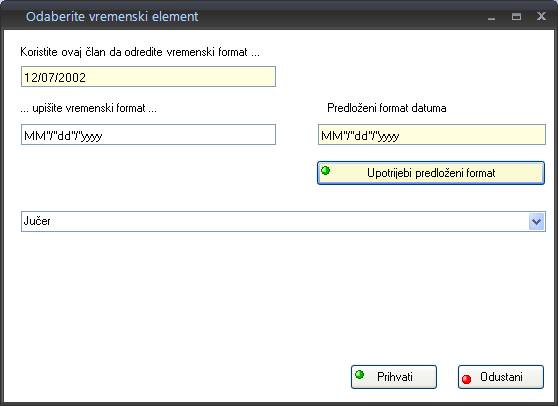Open the Jučer combo box list
Image resolution: width=558 pixels, height=406 pixels.
point(283,221)
